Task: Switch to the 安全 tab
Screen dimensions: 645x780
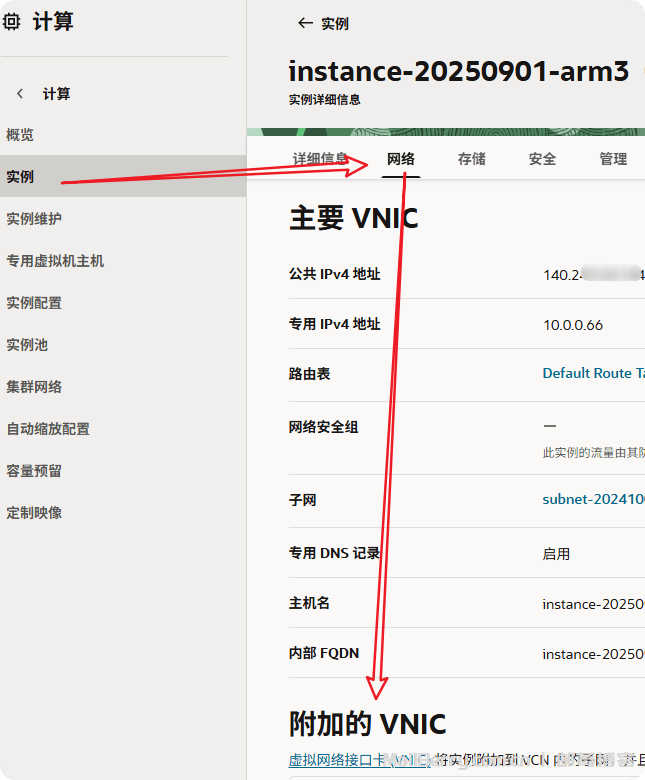Action: [542, 159]
